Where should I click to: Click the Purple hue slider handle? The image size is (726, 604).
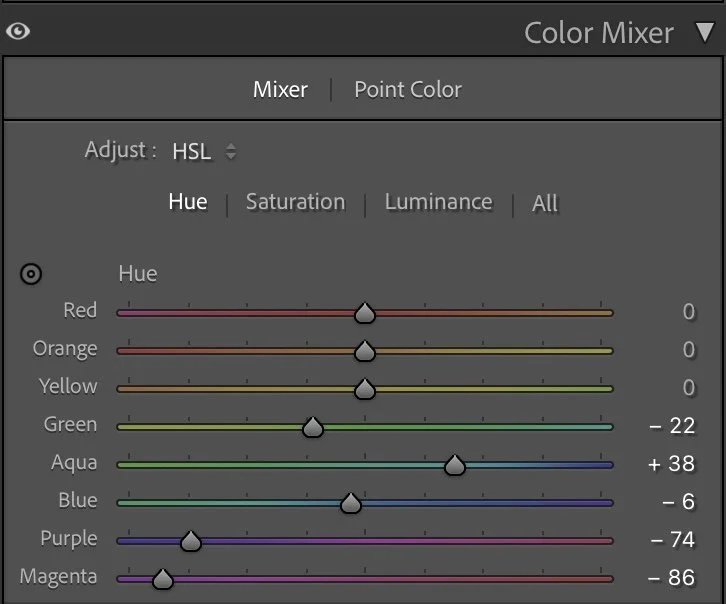pos(191,541)
